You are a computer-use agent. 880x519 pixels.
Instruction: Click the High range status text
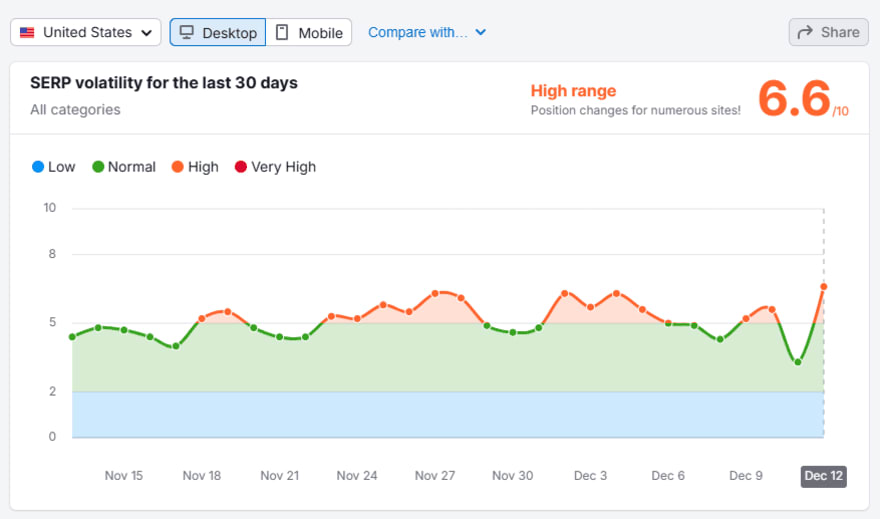pos(573,91)
